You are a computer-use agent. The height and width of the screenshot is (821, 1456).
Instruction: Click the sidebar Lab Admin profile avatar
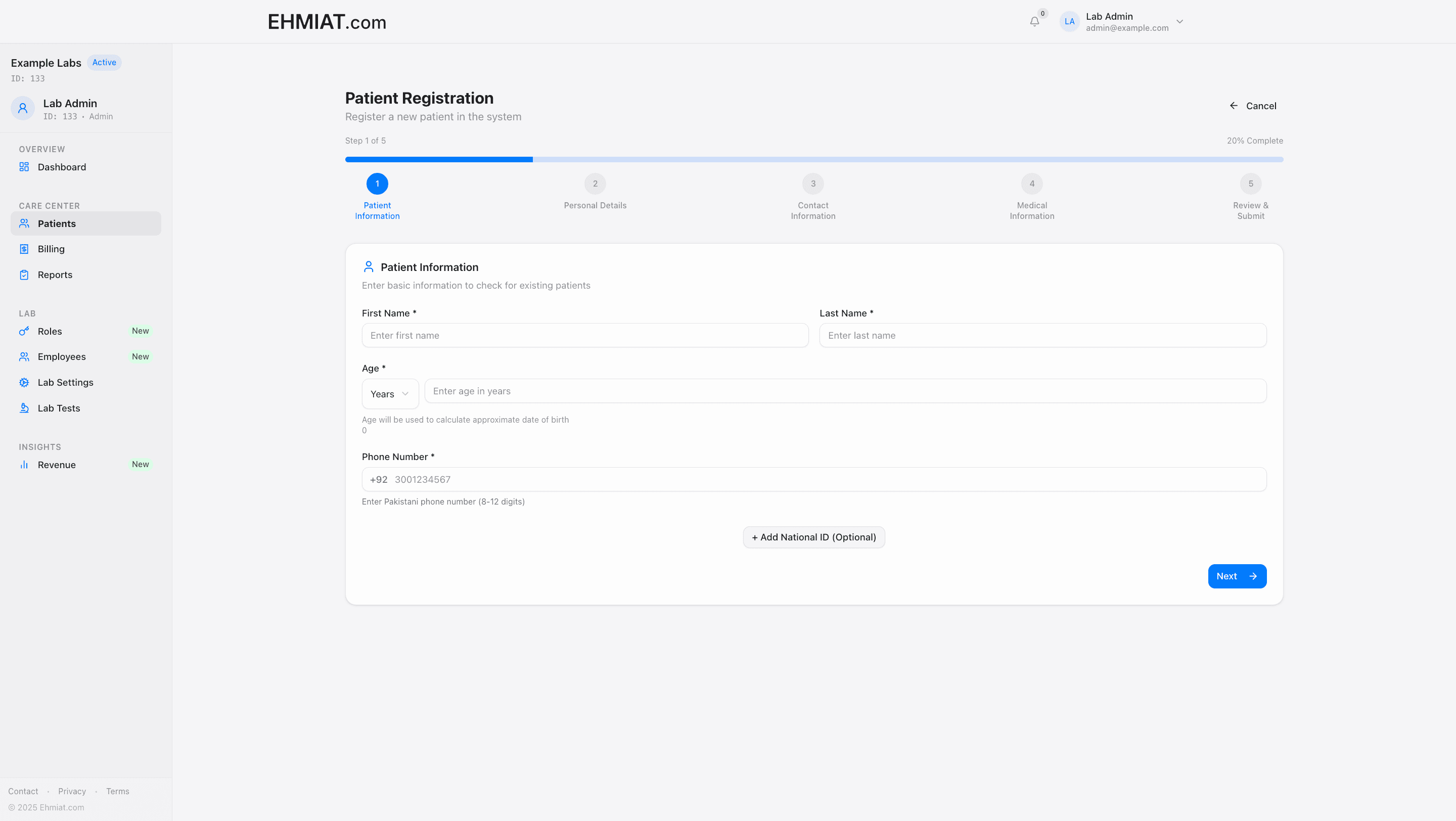pos(23,108)
